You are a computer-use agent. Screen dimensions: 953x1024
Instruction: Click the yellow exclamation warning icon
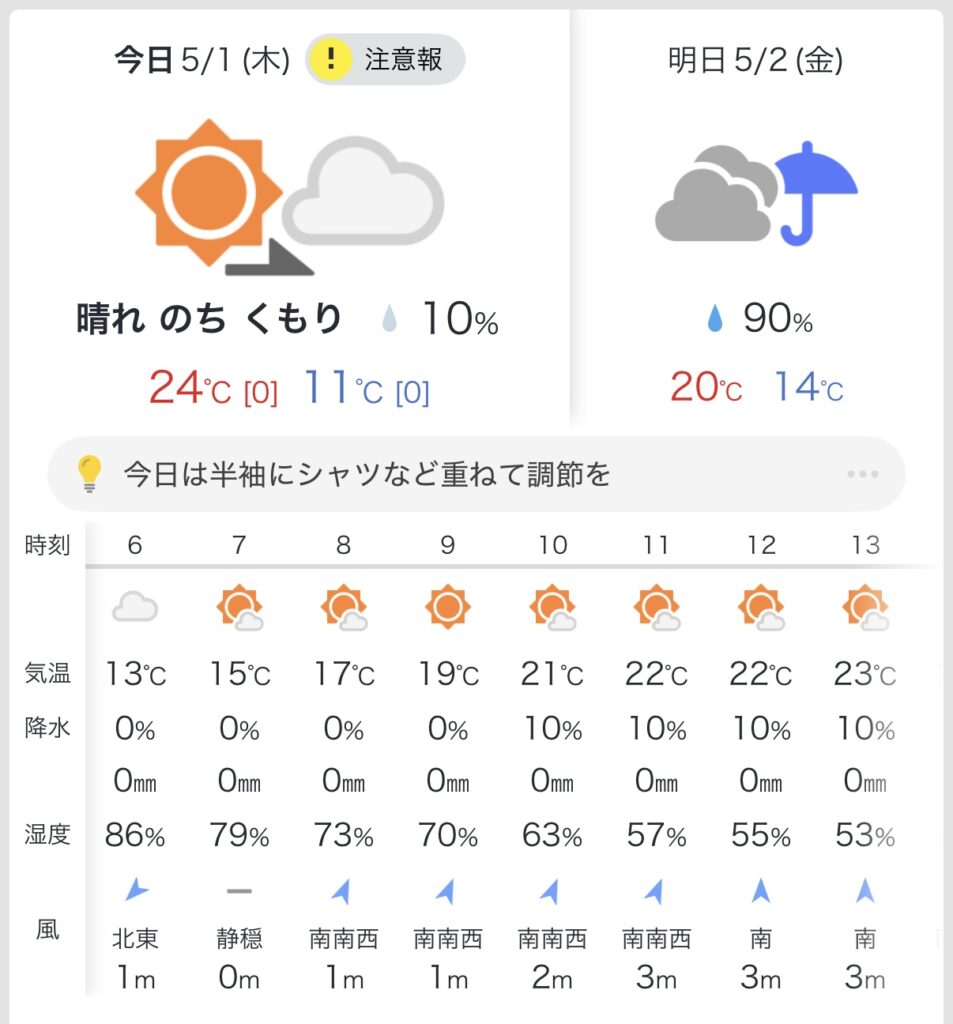pyautogui.click(x=331, y=59)
